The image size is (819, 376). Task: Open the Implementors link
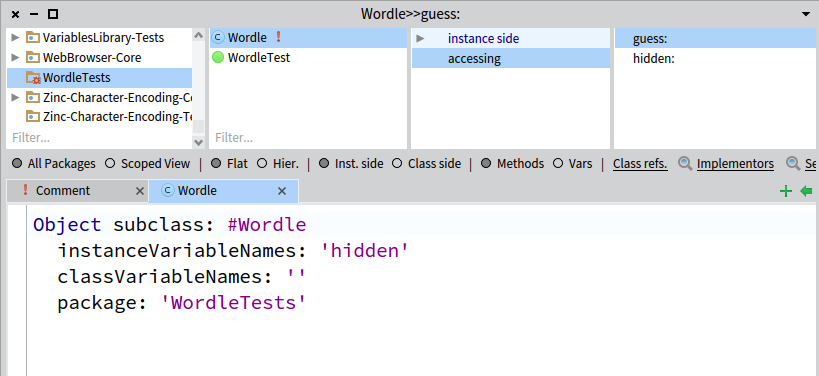pos(735,163)
